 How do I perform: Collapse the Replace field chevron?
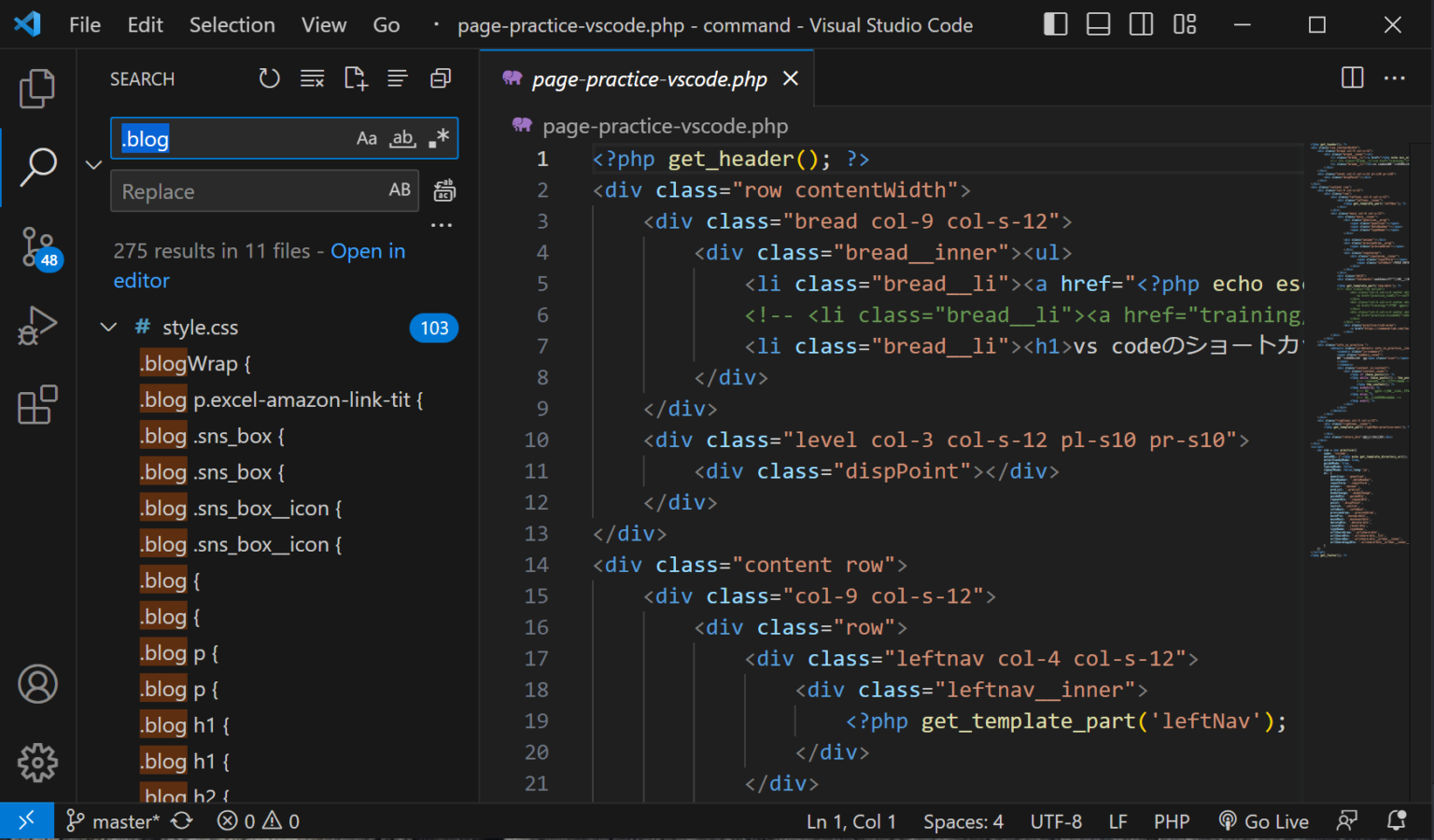(x=93, y=165)
